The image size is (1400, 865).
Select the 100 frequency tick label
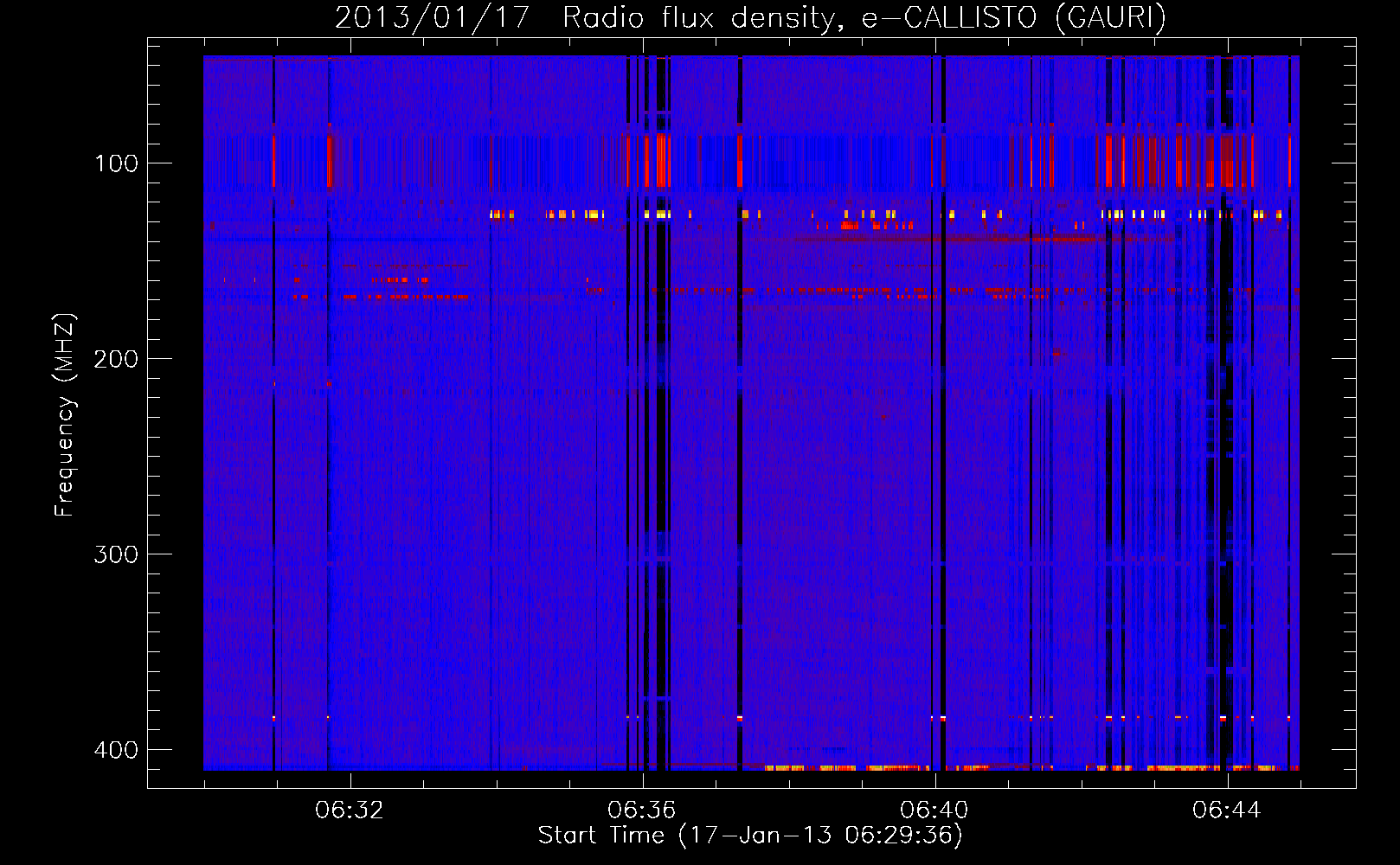point(116,163)
